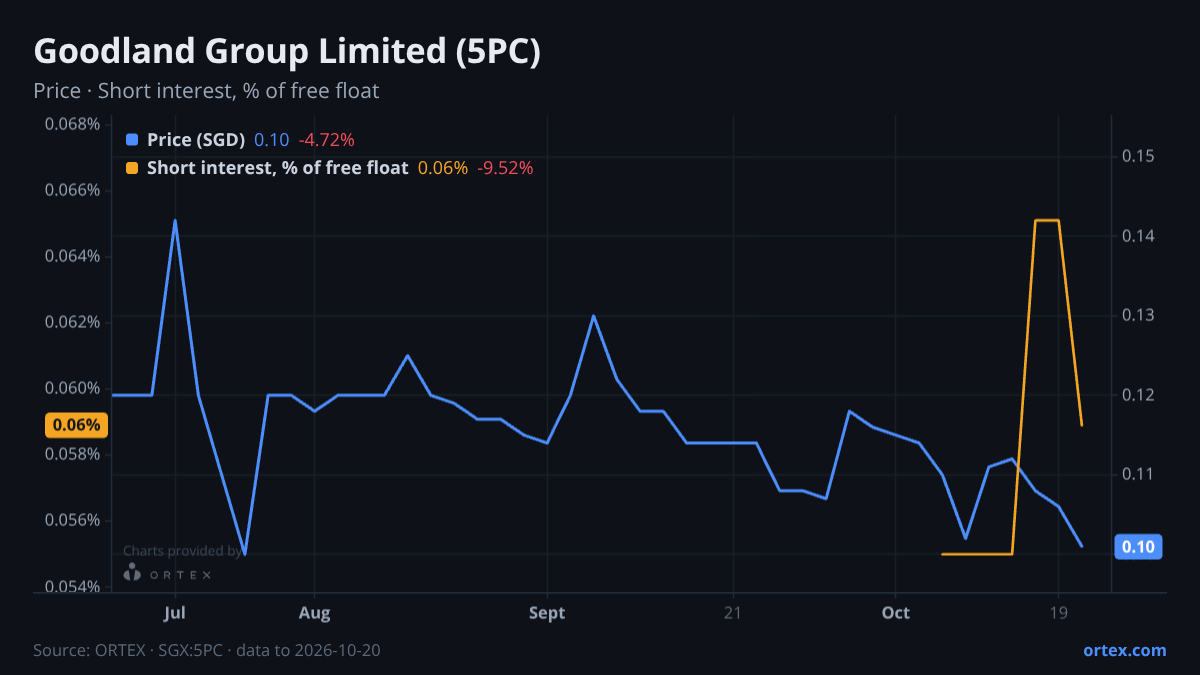
Task: Click the 0.054% left axis label
Action: (72, 586)
